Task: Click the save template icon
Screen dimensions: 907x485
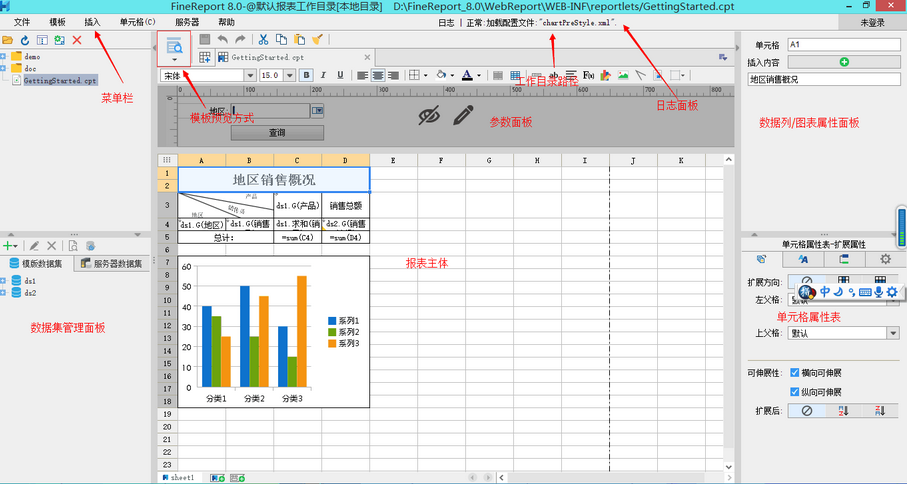Action: coord(205,39)
